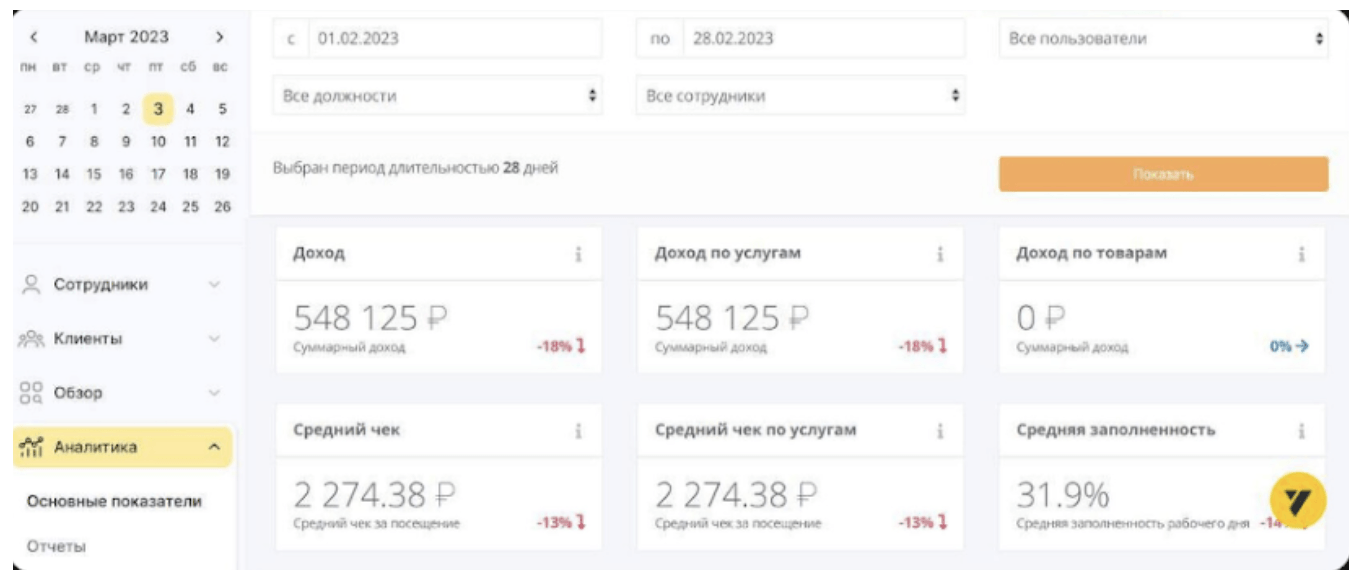The image size is (1353, 570).
Task: Open Основные показатели menu item
Action: pos(114,501)
